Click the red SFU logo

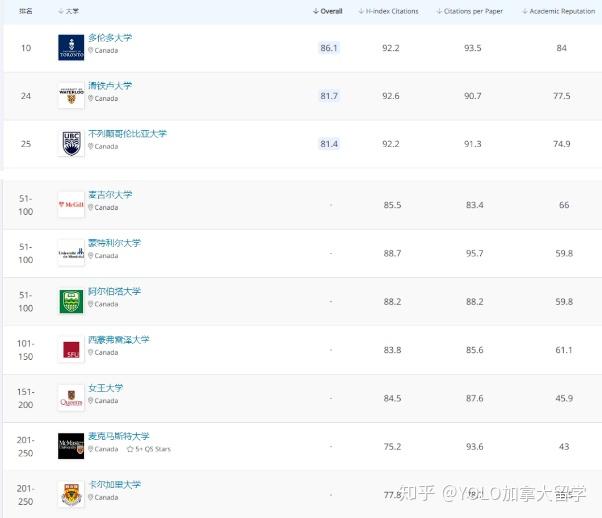(71, 350)
